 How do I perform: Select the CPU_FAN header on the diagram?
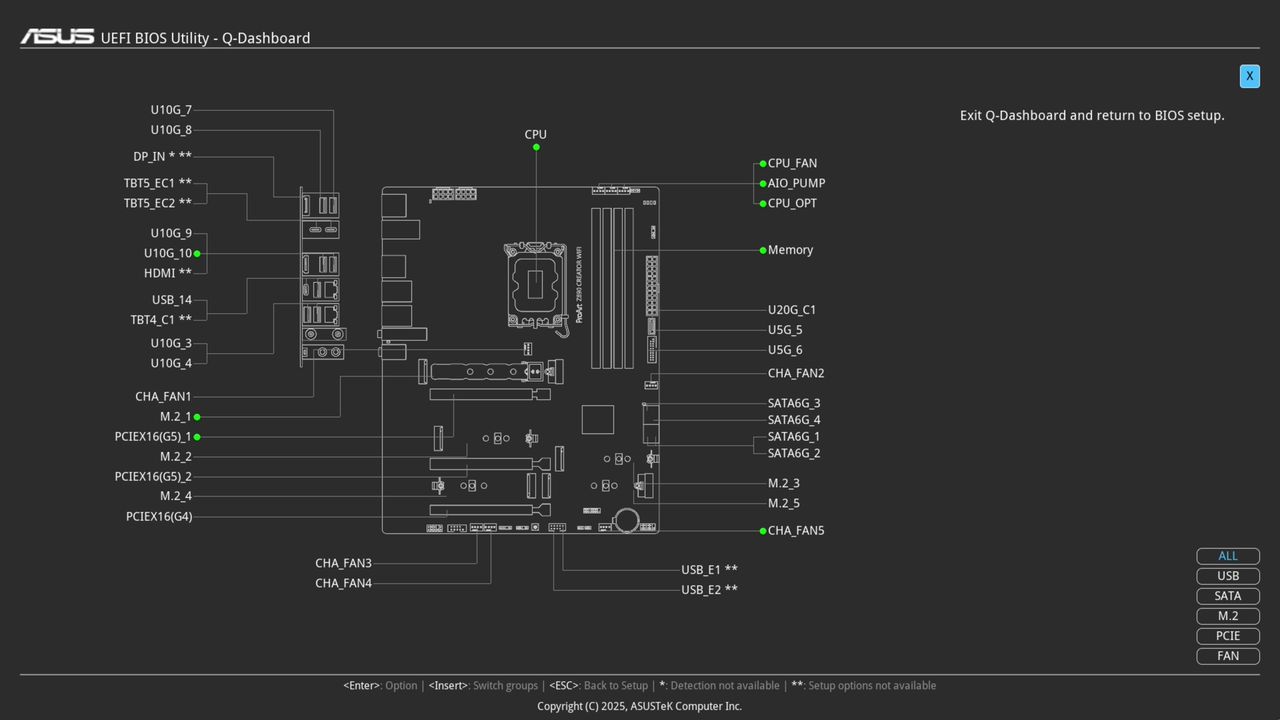(x=791, y=163)
